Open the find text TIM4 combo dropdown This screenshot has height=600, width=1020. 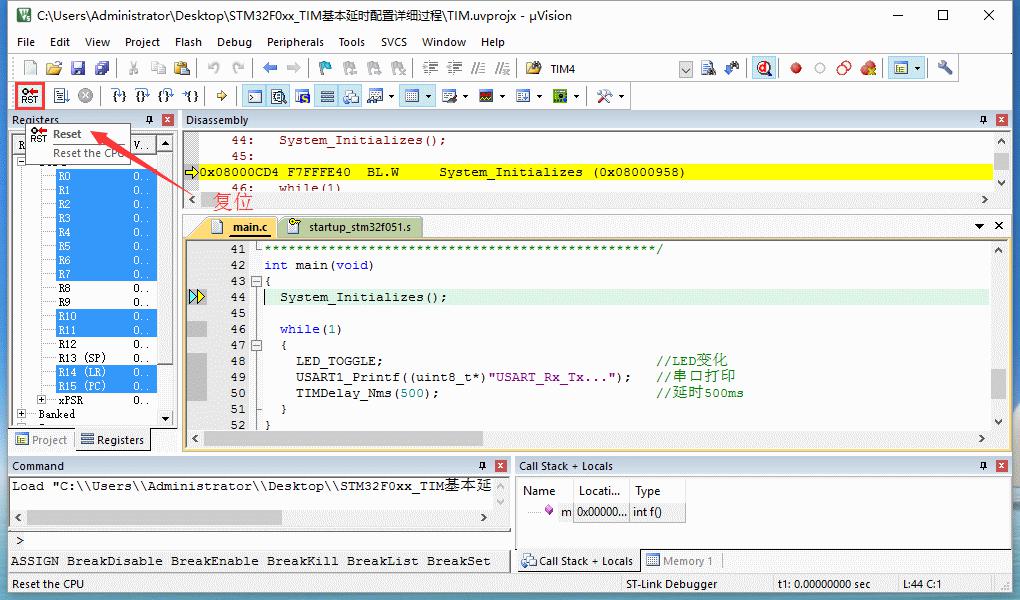pos(686,69)
